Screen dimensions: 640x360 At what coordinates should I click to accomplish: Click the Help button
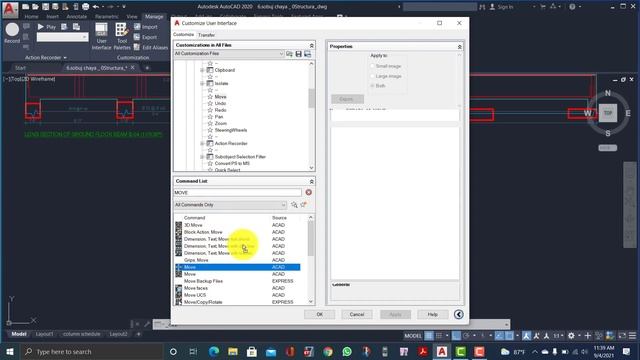[x=433, y=314]
